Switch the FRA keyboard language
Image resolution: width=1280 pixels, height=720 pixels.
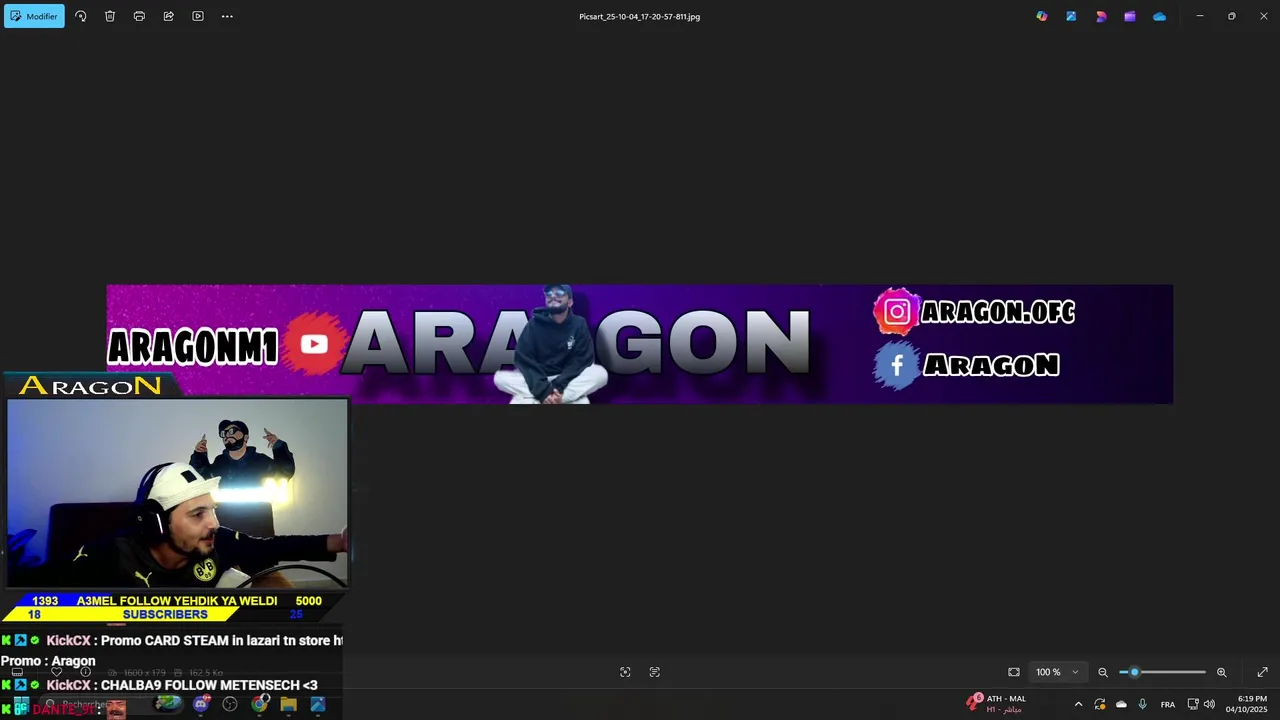point(1167,704)
